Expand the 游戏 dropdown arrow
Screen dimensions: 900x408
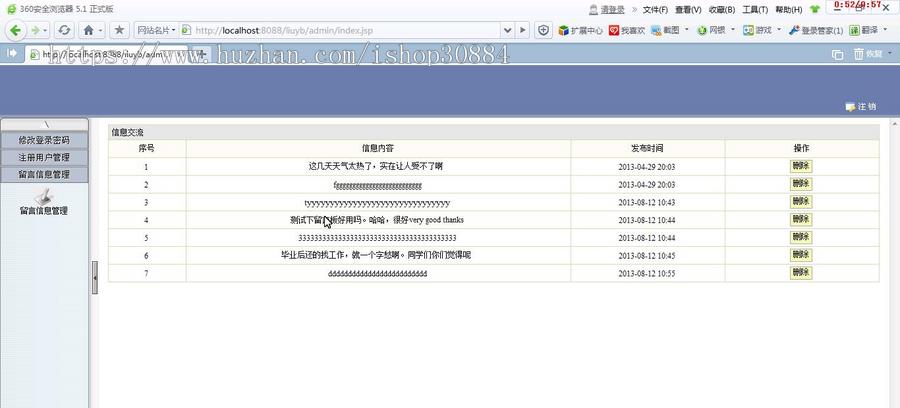[x=779, y=30]
